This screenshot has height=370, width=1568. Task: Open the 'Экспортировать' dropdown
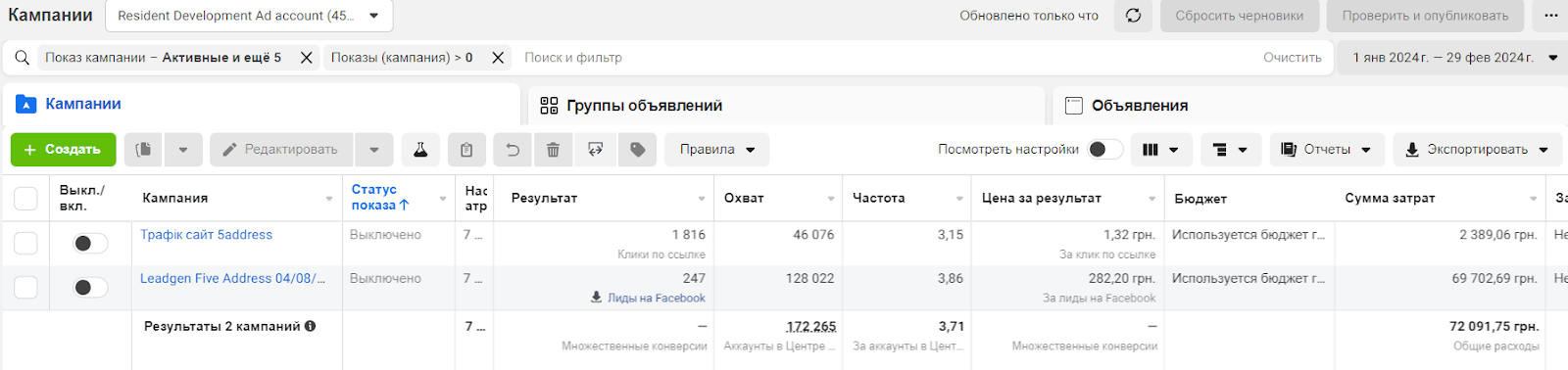(1477, 150)
